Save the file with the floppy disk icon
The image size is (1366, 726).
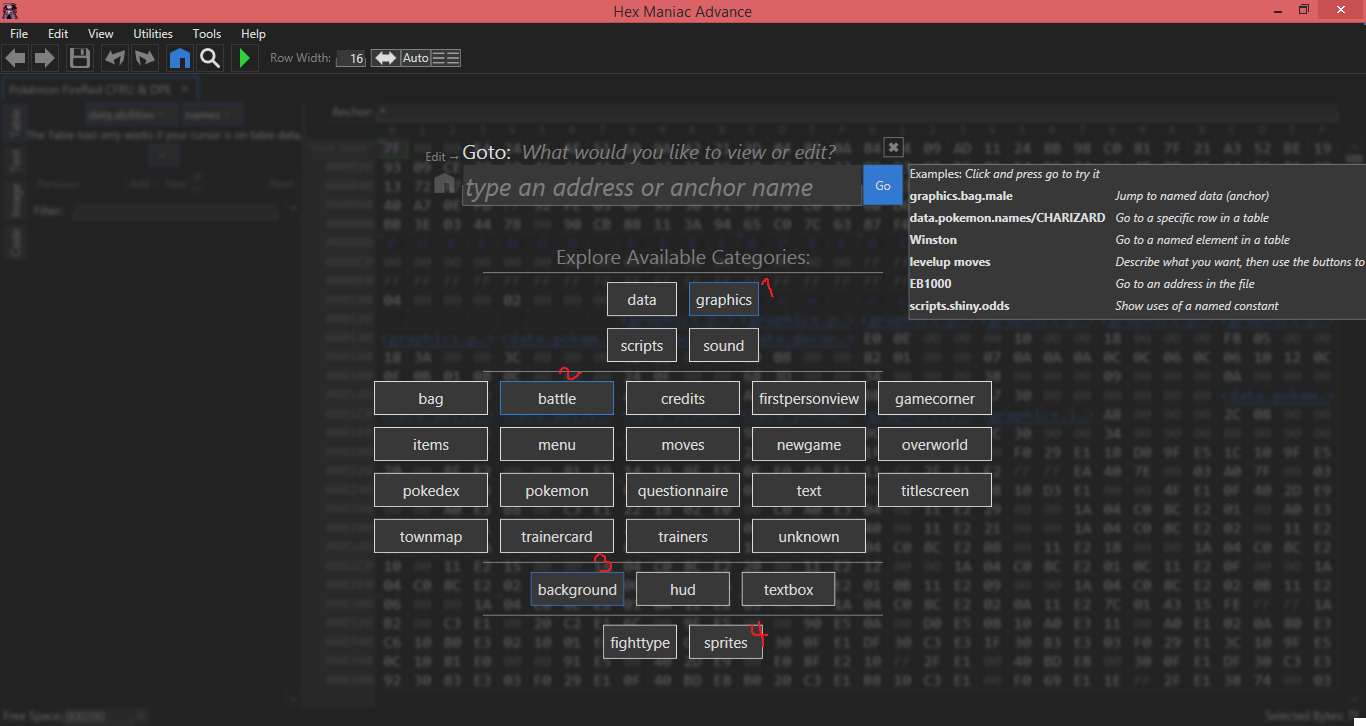coord(80,58)
